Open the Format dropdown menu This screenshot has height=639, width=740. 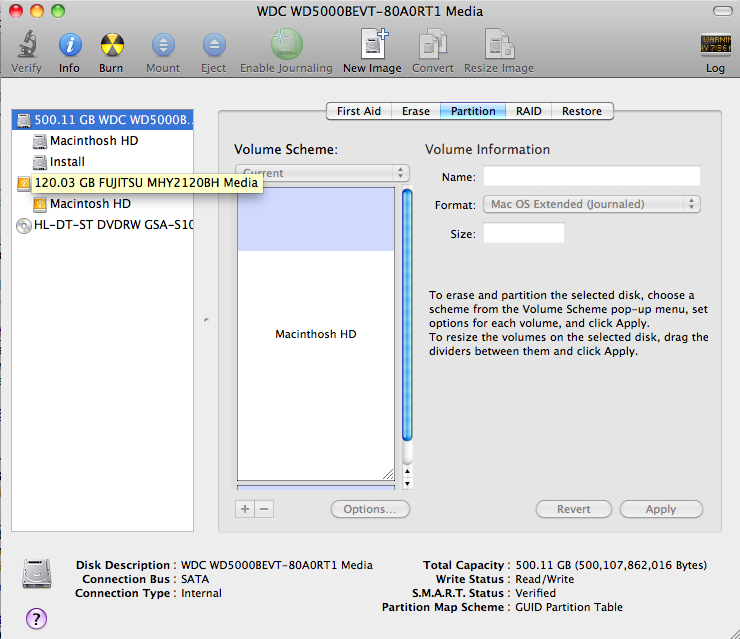592,204
